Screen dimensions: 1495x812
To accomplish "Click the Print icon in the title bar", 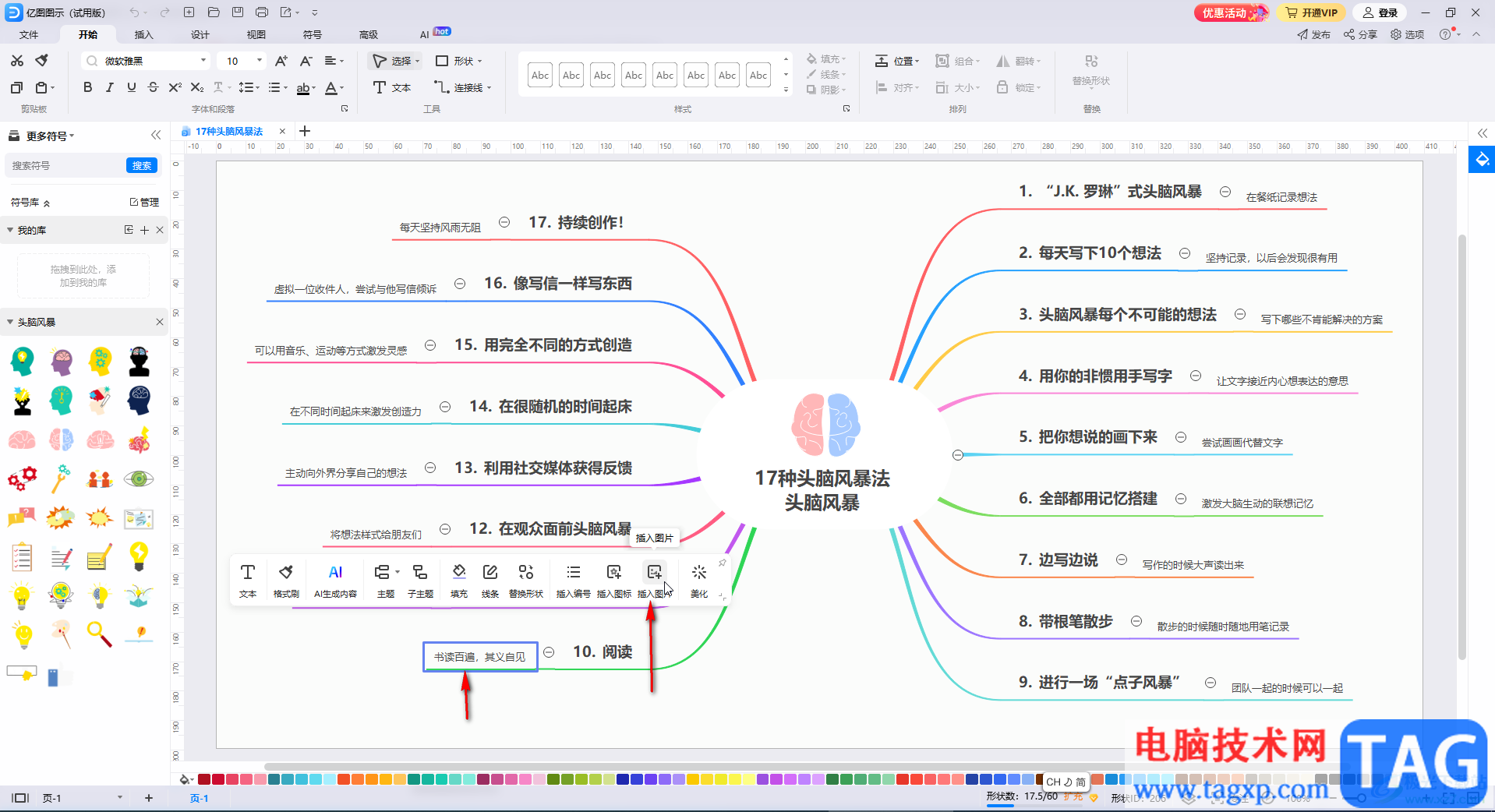I will pos(262,12).
